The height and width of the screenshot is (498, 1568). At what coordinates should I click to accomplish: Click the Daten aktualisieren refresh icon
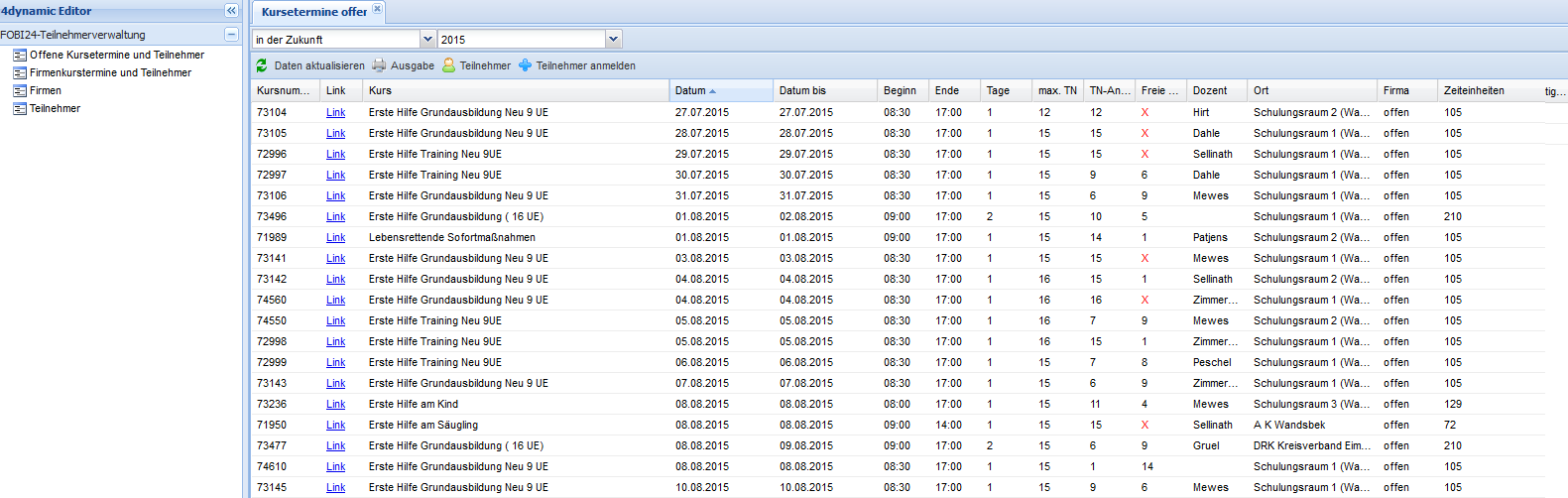tap(262, 65)
